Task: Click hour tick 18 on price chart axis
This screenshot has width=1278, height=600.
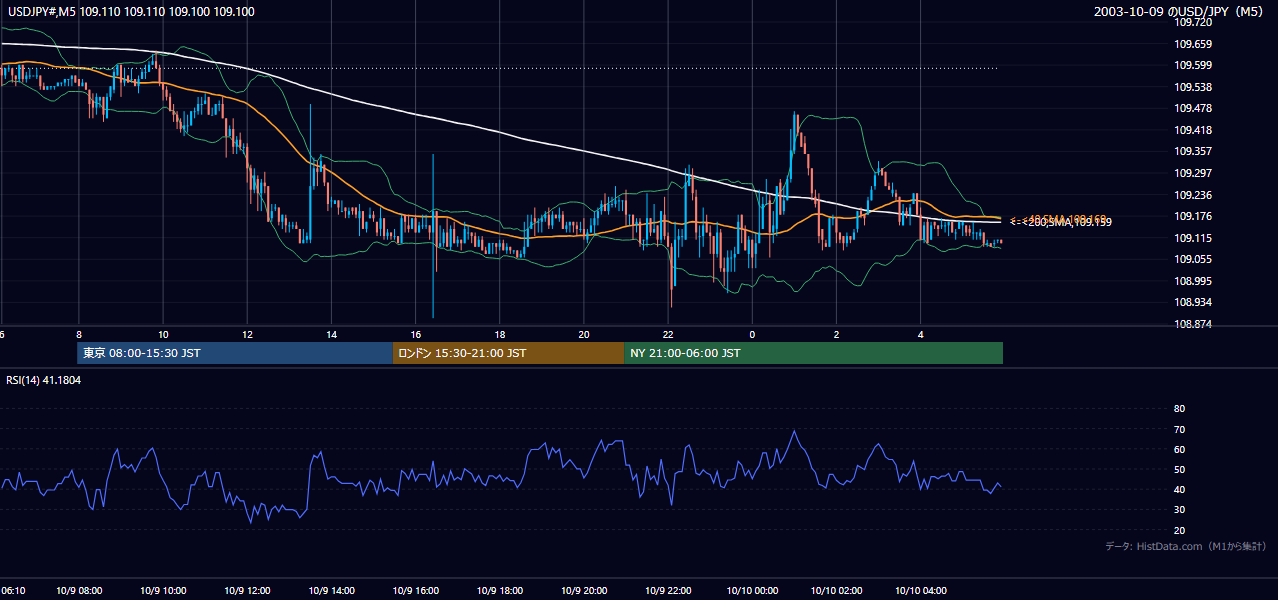Action: [499, 334]
